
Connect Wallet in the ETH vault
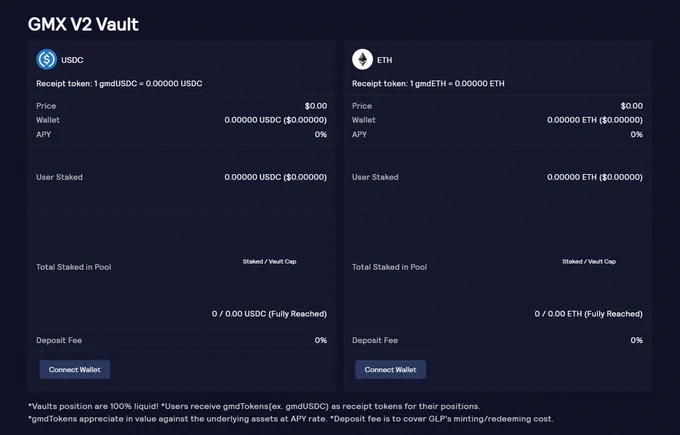[x=390, y=370]
